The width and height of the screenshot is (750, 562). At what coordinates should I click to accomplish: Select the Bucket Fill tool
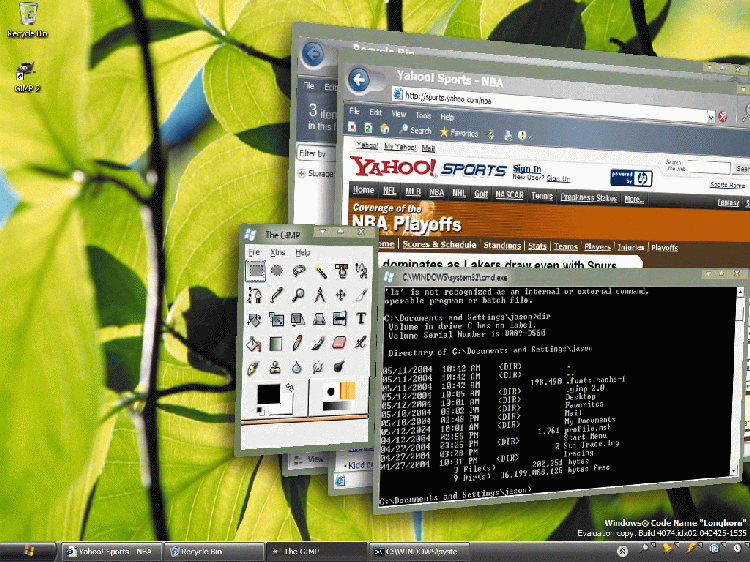click(254, 343)
